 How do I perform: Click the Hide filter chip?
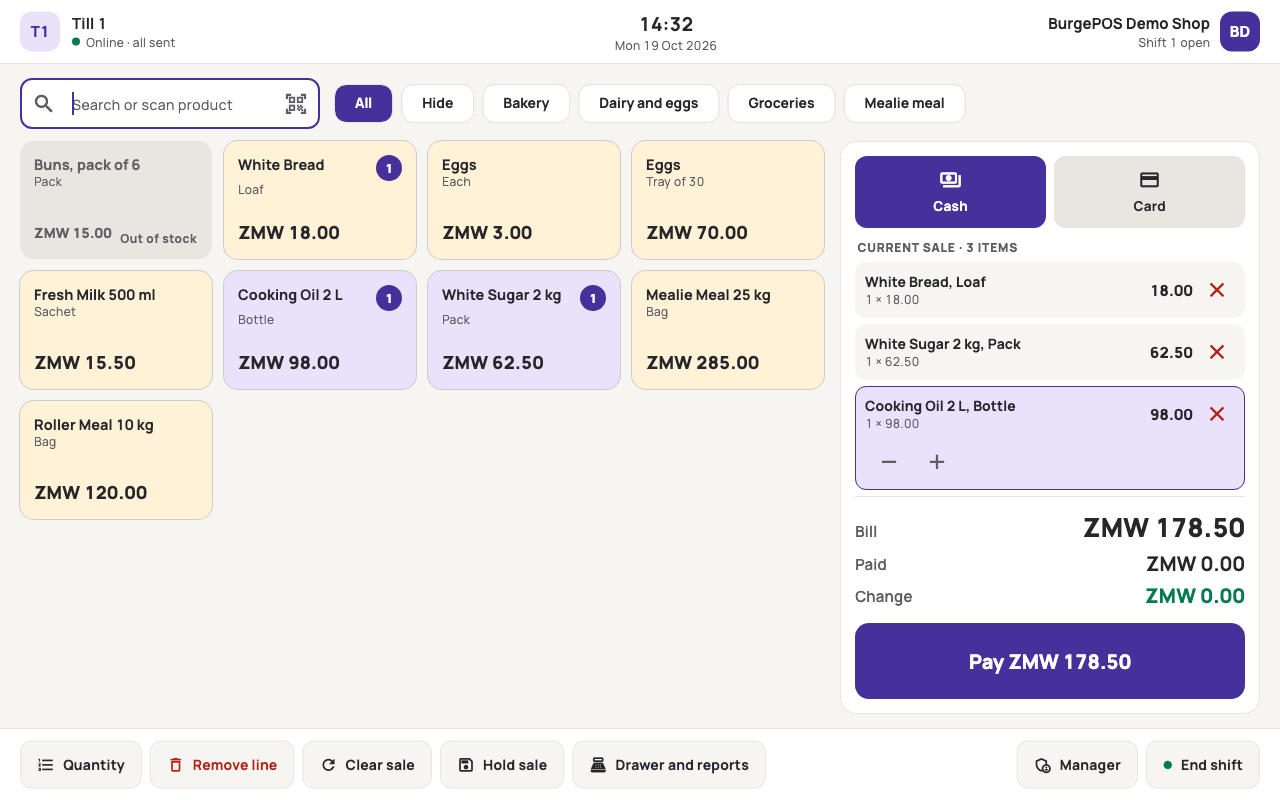point(438,103)
